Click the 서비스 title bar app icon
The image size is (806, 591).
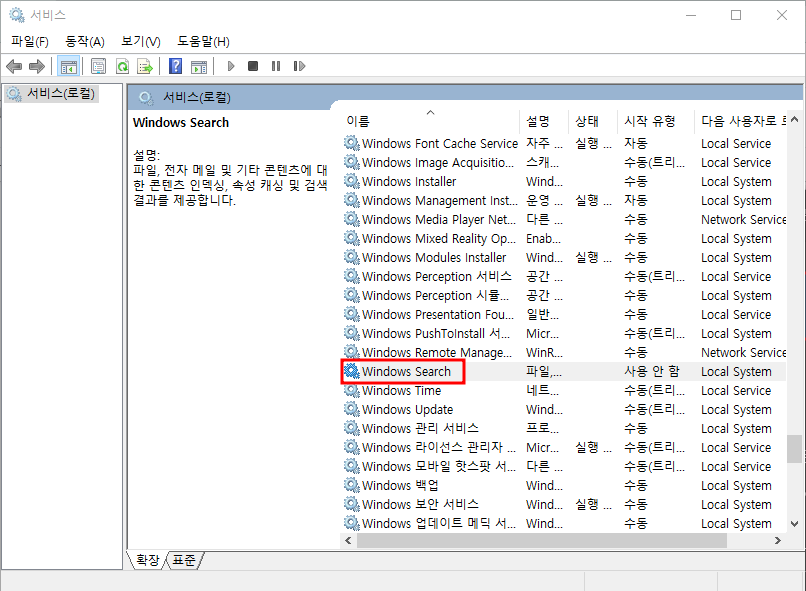pos(17,15)
